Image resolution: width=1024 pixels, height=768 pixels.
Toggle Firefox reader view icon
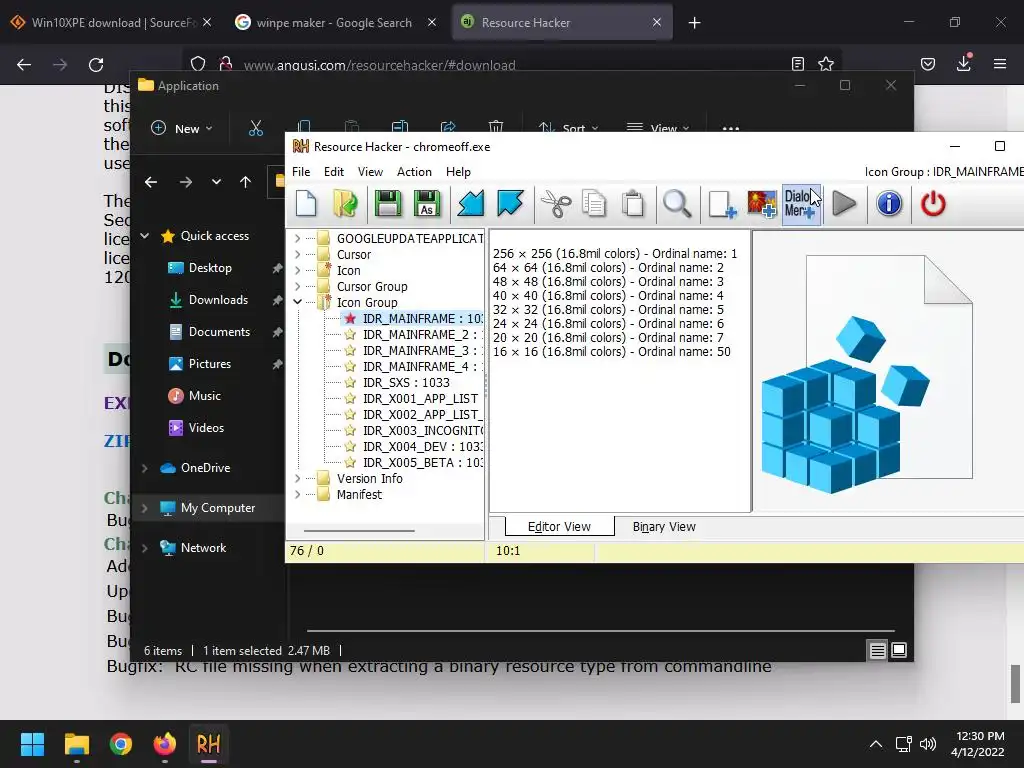click(797, 64)
